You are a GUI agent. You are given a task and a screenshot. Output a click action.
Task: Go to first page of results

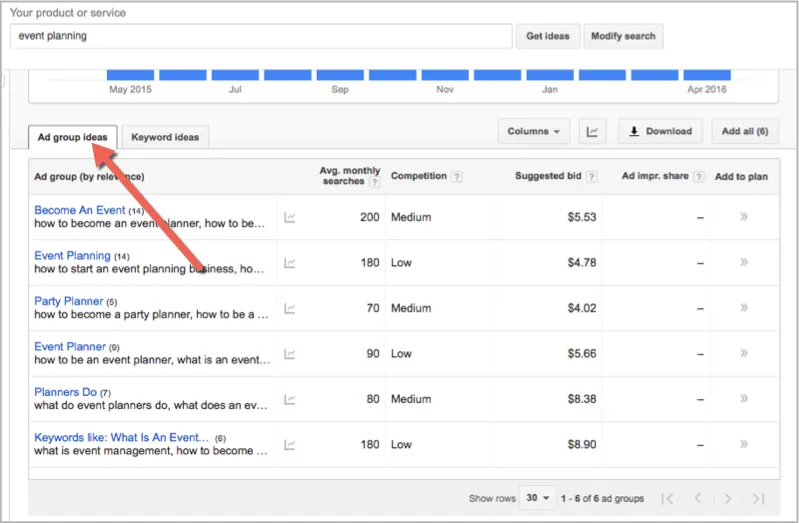click(x=667, y=498)
